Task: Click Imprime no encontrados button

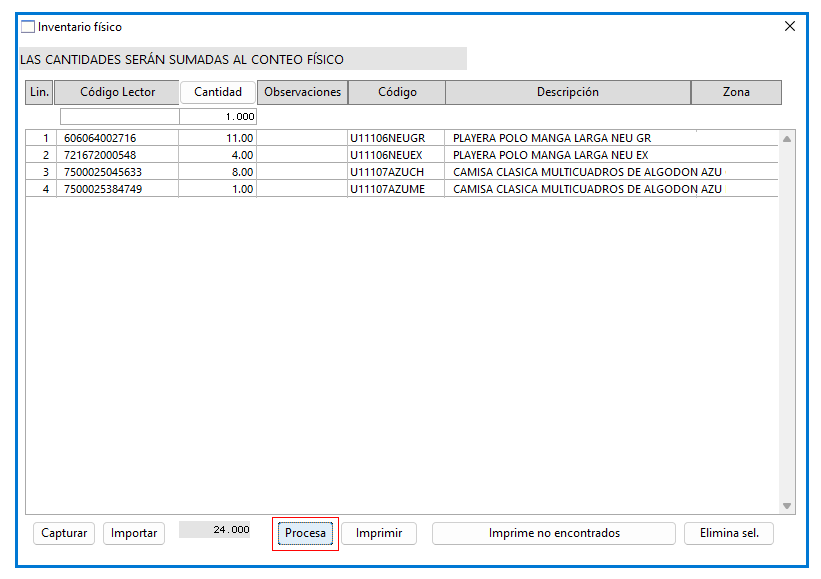Action: [x=554, y=533]
